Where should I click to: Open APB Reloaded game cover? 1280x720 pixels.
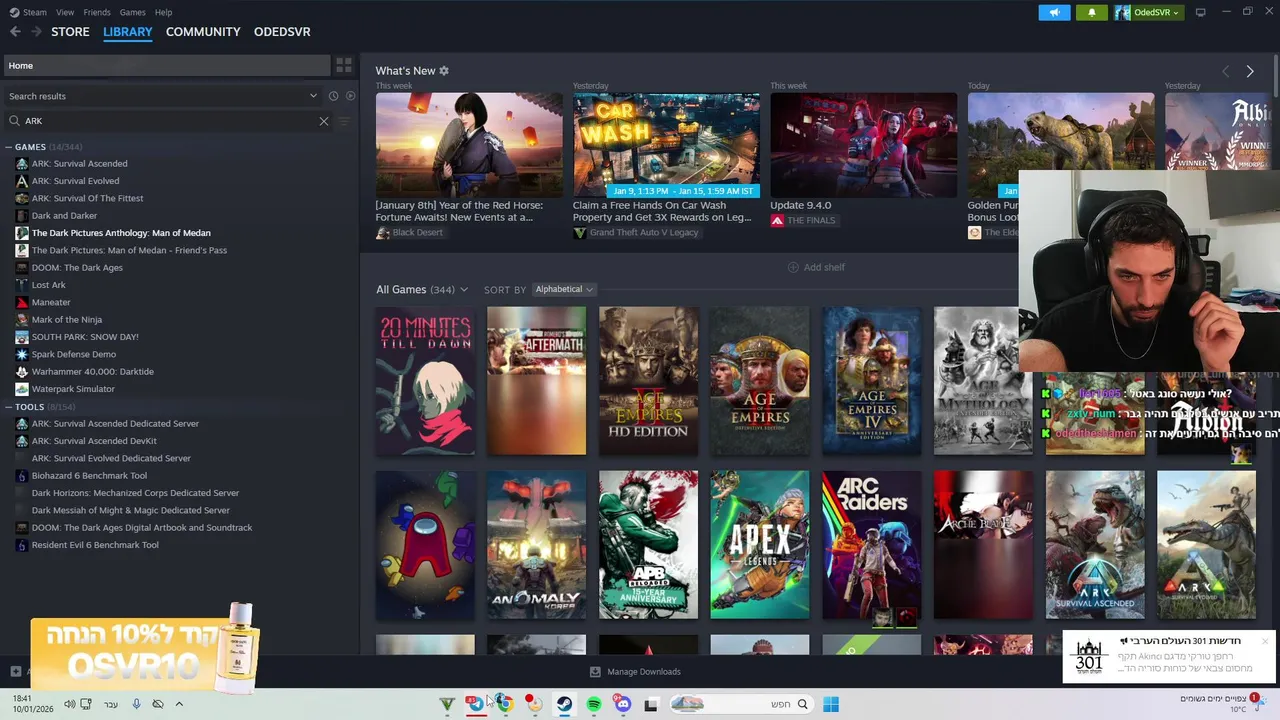648,545
